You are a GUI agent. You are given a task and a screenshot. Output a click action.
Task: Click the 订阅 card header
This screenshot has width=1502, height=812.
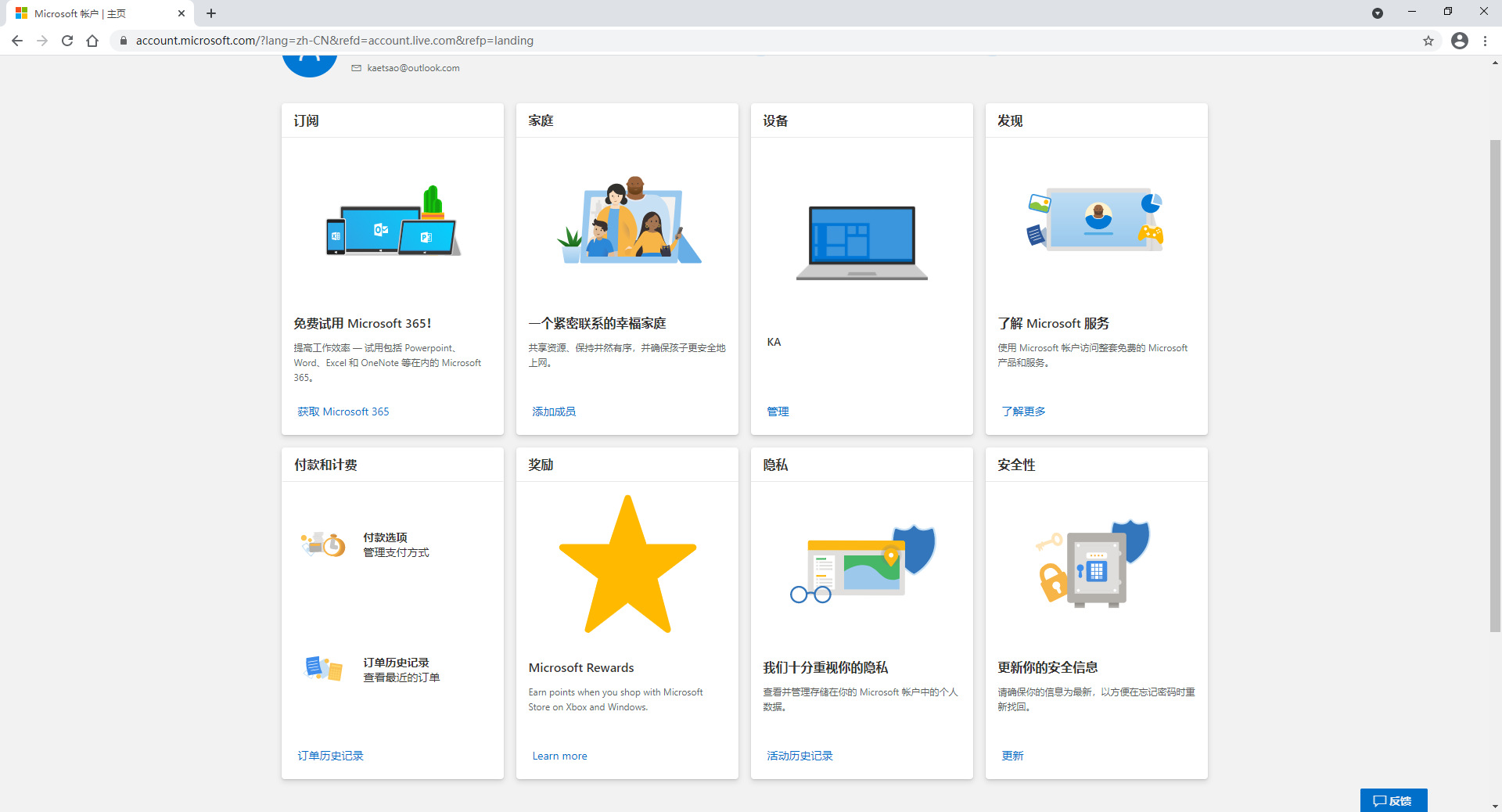click(393, 120)
